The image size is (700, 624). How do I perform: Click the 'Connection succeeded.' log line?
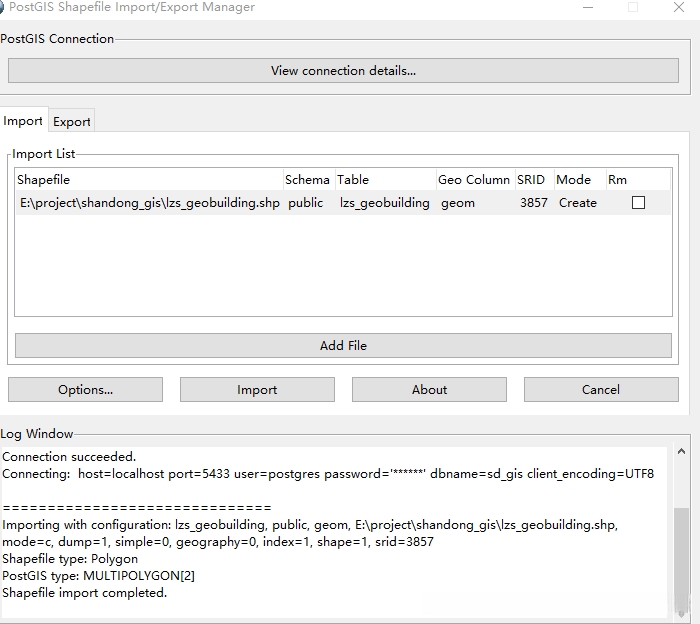[x=69, y=457]
